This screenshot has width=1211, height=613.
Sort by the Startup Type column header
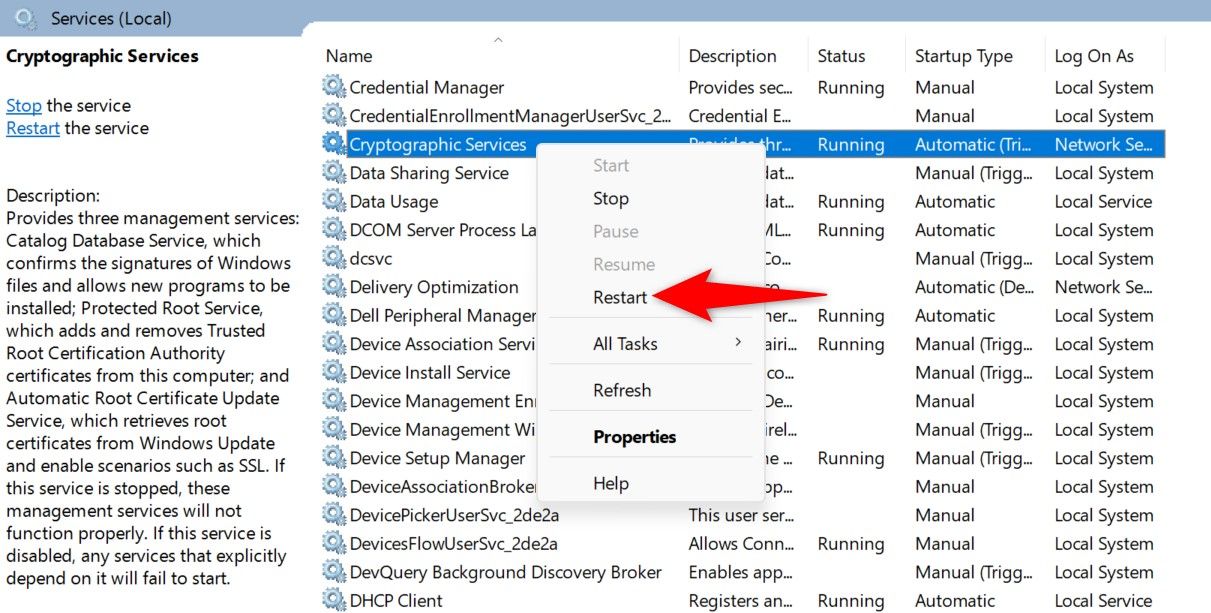[964, 56]
